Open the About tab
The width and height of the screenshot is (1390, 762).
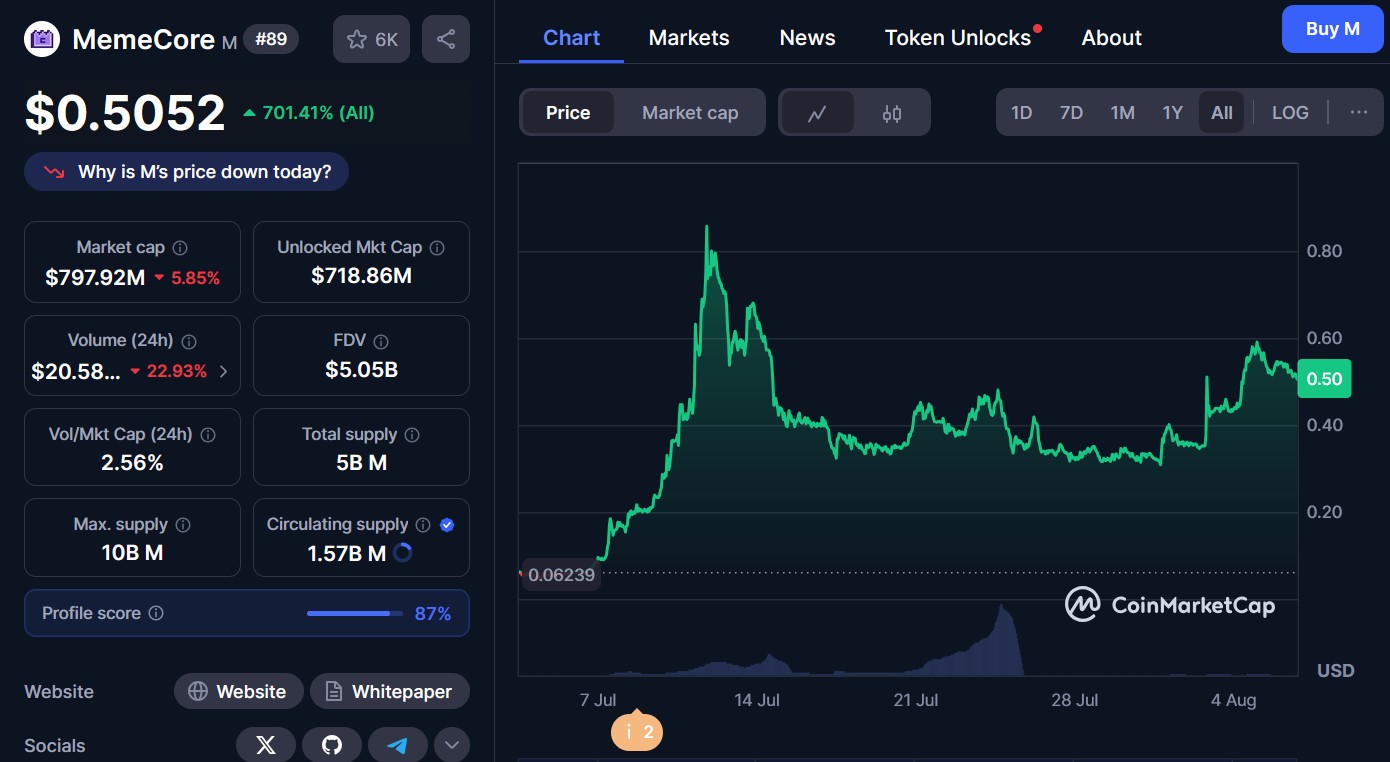tap(1111, 38)
